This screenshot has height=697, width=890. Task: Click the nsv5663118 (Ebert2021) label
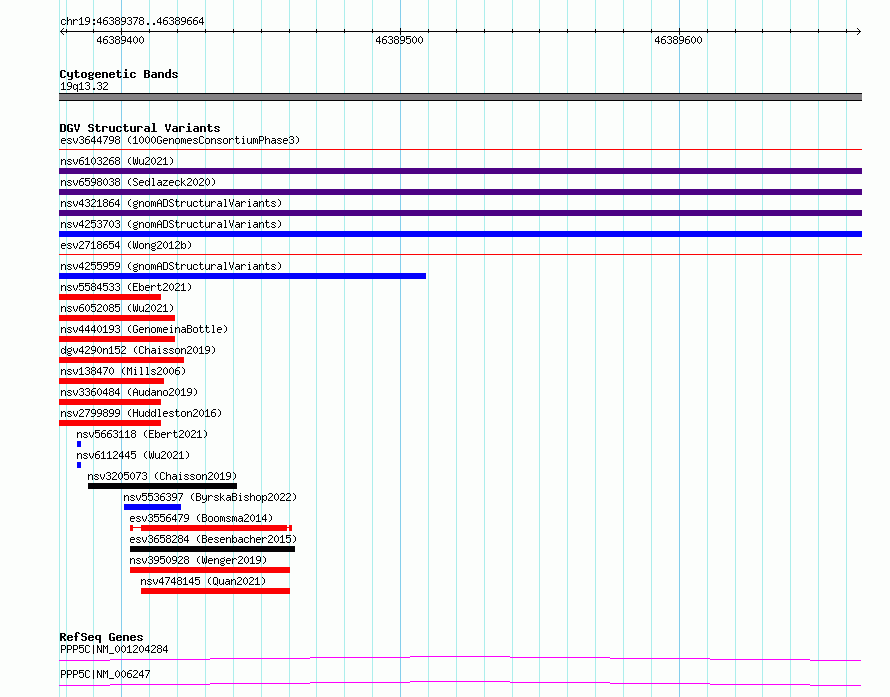pos(142,434)
